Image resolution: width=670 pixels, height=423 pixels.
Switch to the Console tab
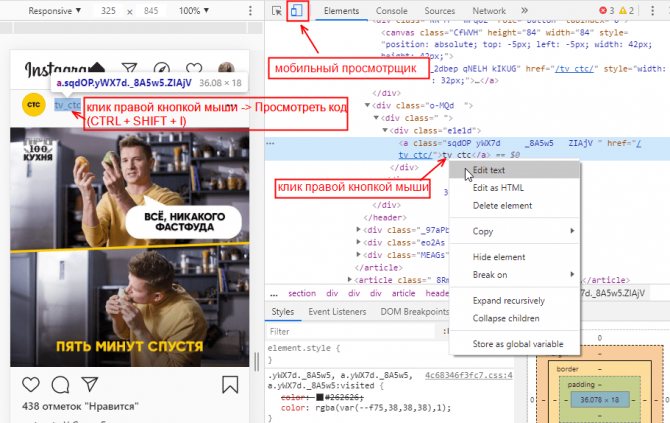coord(391,11)
